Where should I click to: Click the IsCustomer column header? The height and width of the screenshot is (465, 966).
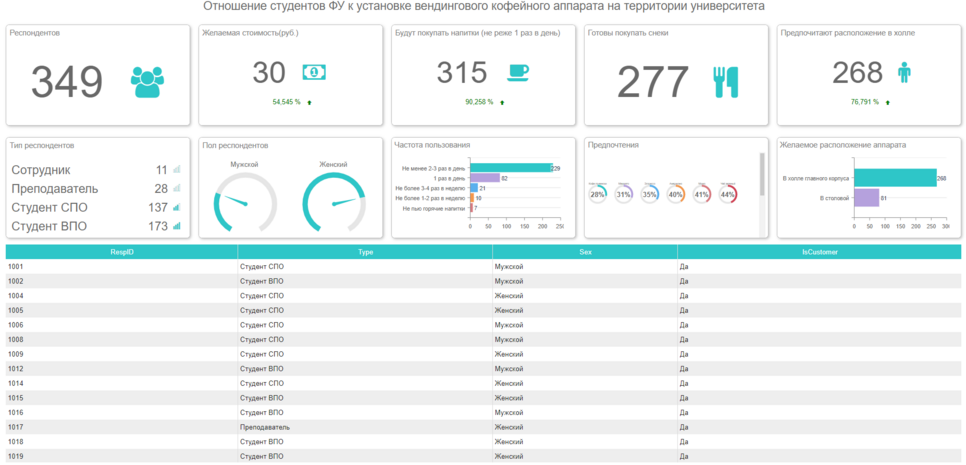pos(818,252)
